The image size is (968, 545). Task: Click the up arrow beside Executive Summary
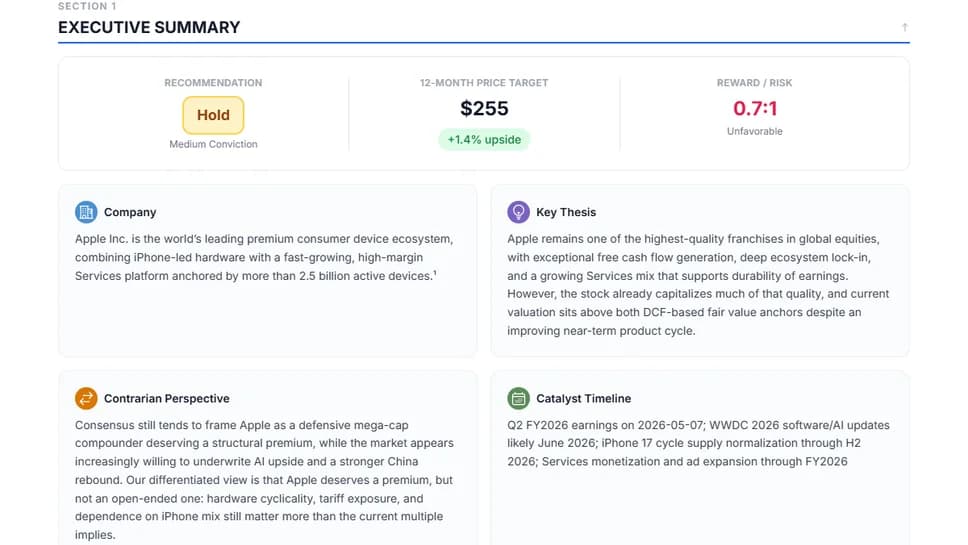click(904, 28)
